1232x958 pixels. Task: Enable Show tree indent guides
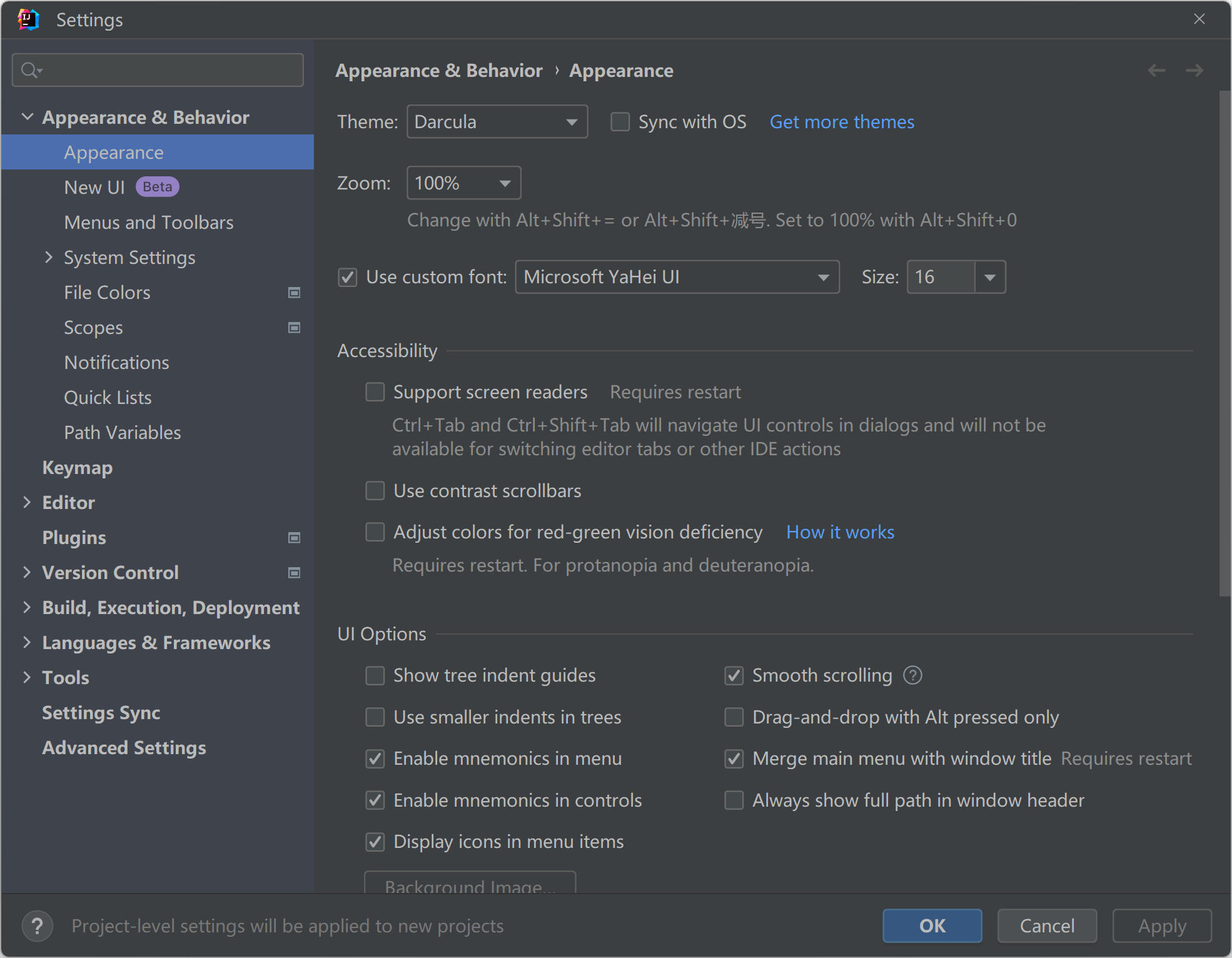pyautogui.click(x=375, y=675)
